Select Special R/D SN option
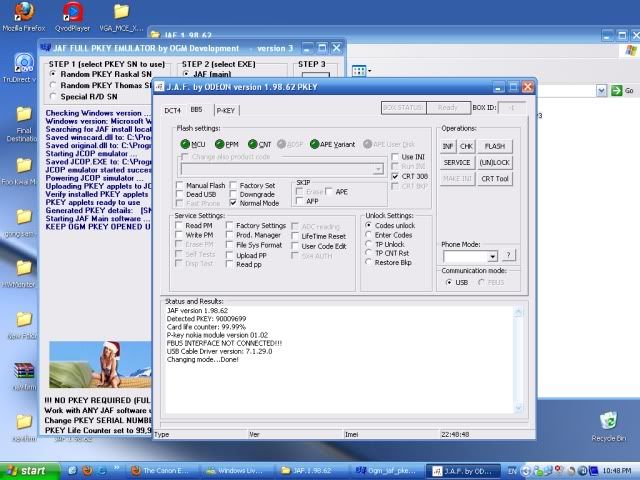 tap(53, 96)
